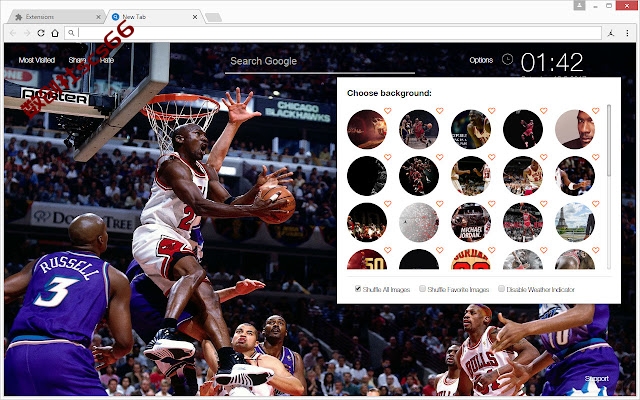
Task: Open the Most Visited menu
Action: click(37, 60)
